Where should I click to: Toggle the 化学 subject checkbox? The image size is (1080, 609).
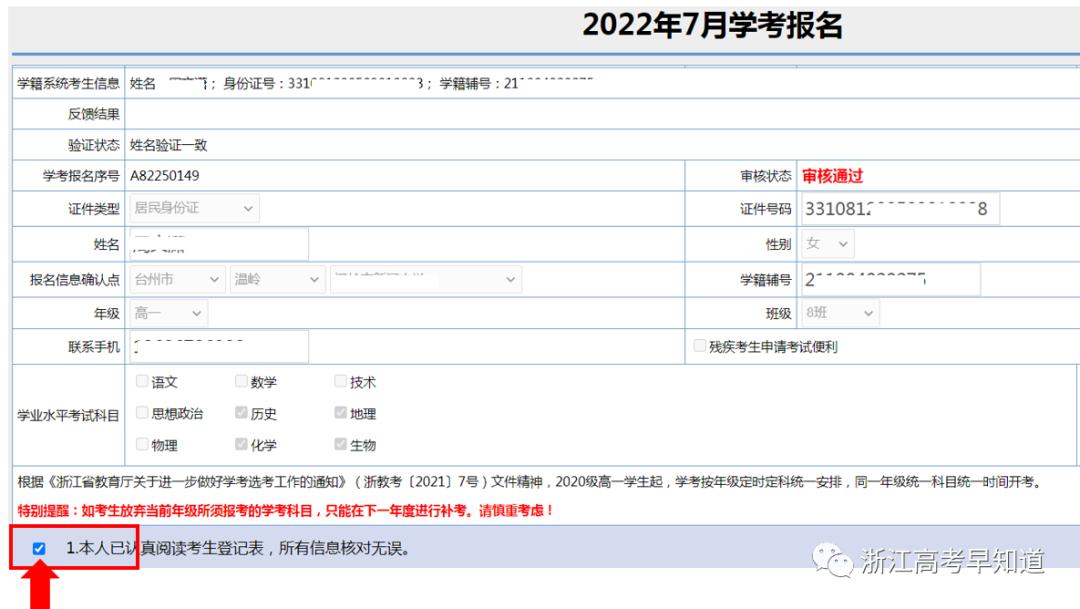[x=241, y=445]
